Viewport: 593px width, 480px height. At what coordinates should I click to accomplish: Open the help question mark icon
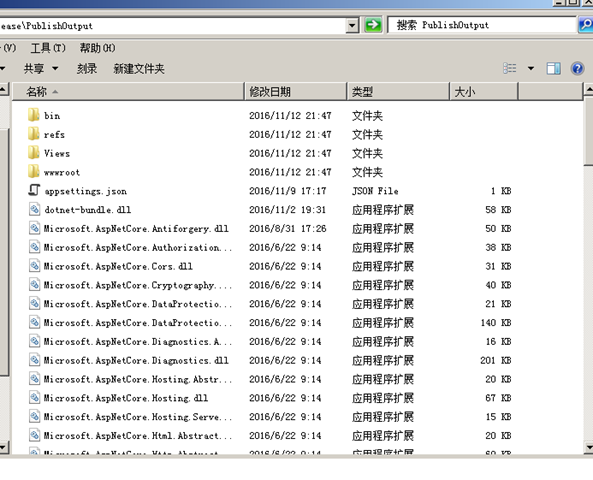pyautogui.click(x=577, y=68)
